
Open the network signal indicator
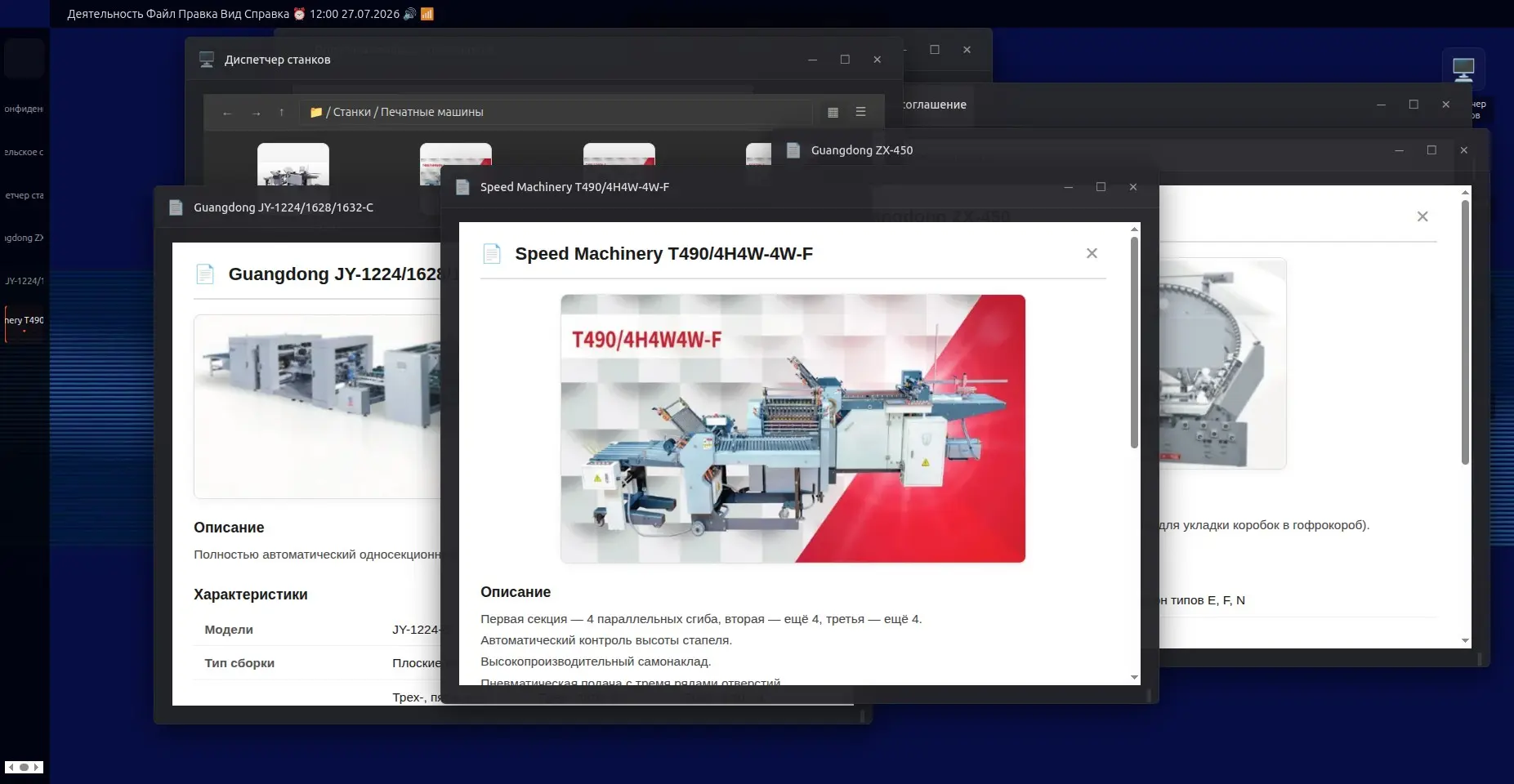pos(427,14)
